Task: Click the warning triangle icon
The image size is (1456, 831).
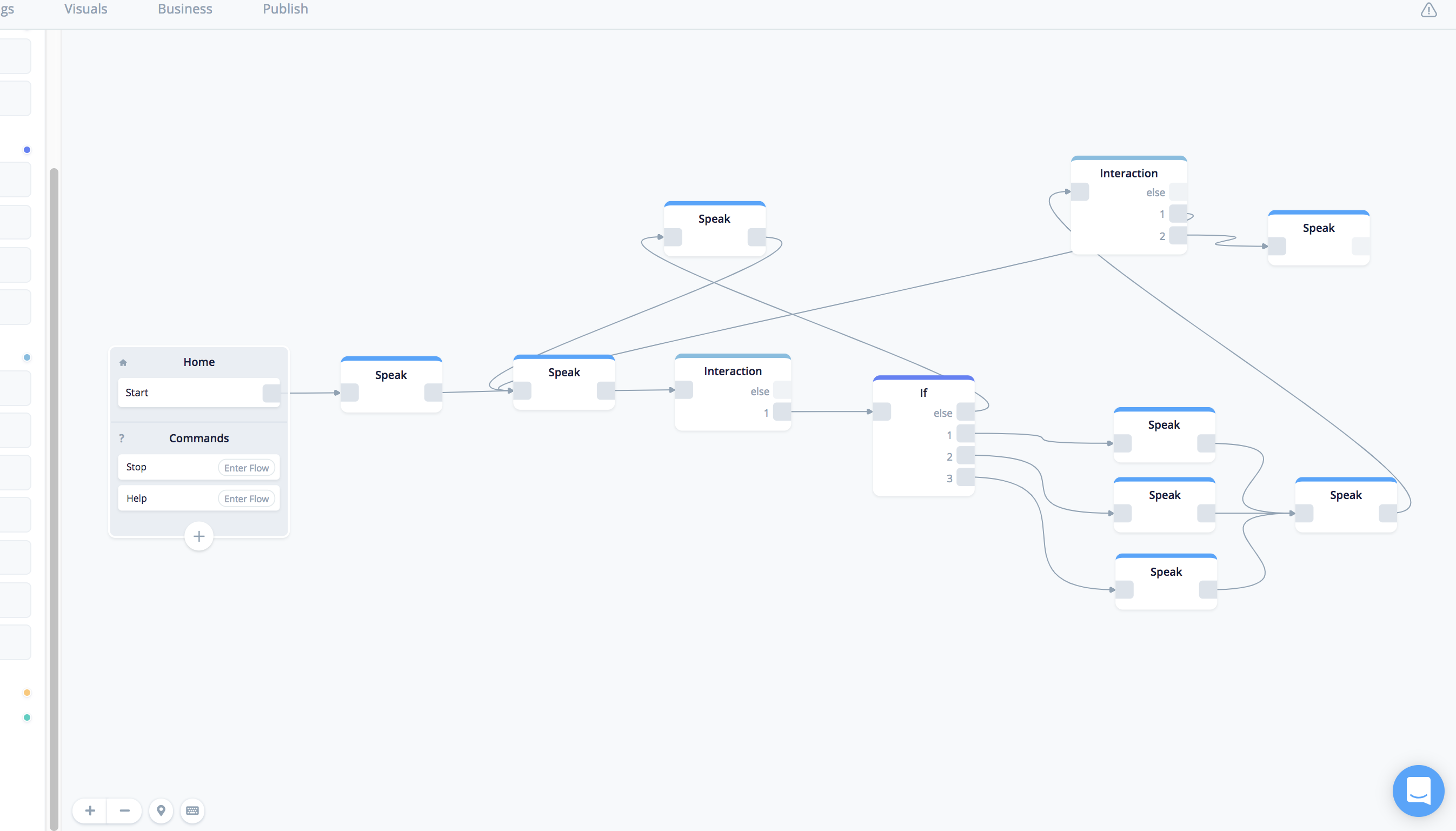Action: [1428, 10]
